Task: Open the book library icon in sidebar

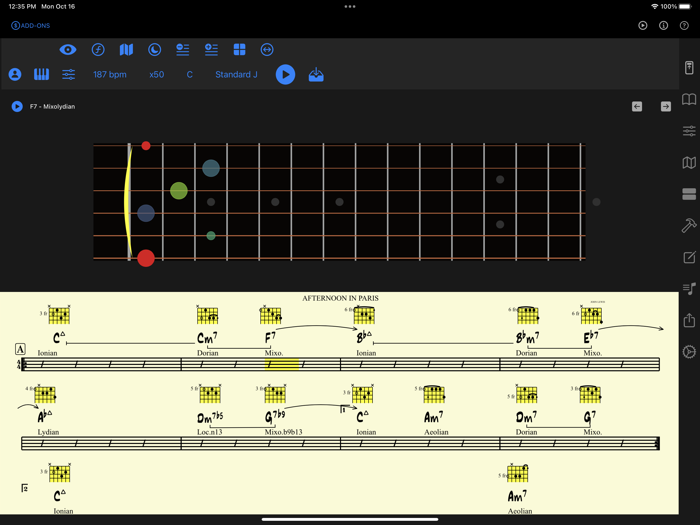Action: pyautogui.click(x=689, y=99)
